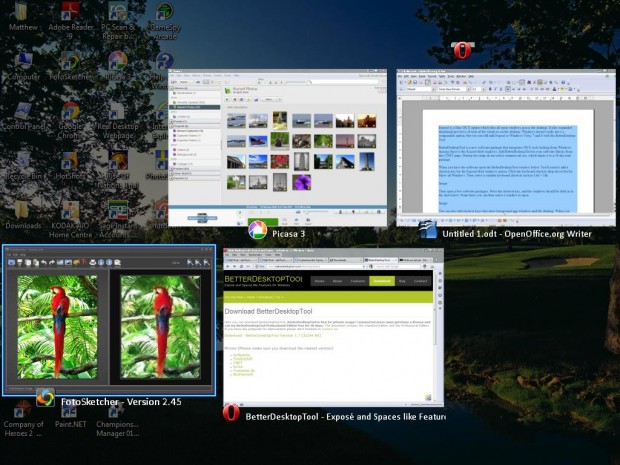This screenshot has width=620, height=465.
Task: Click the open file icon in FotoSketcher toolbar
Action: coord(11,262)
